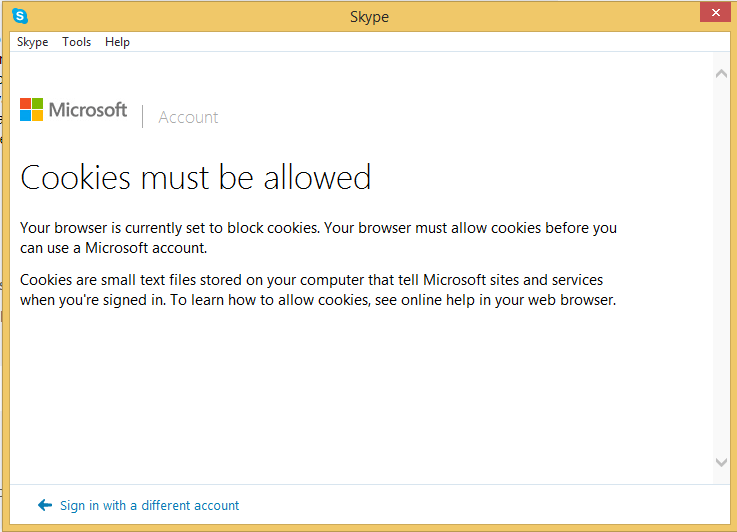Click the Skype title text in the title bar

369,17
